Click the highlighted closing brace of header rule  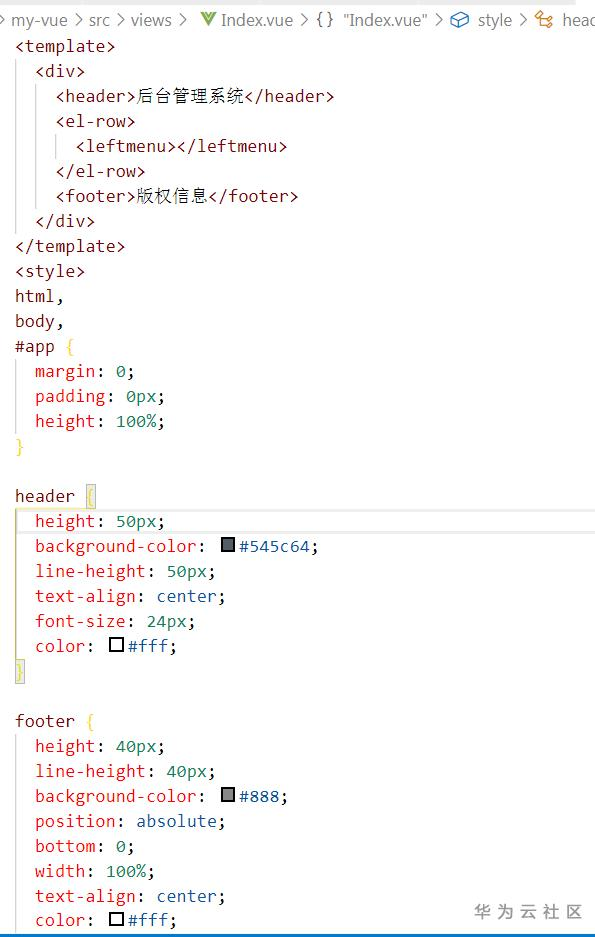coord(20,672)
